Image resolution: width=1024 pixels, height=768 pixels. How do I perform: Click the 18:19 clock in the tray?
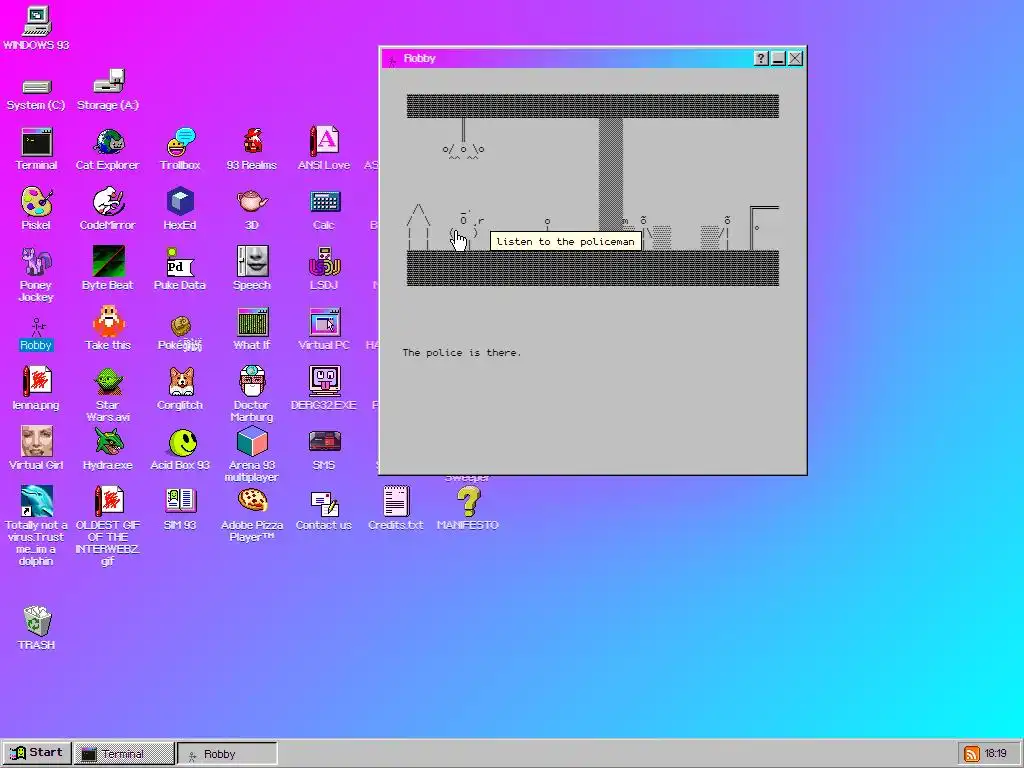pyautogui.click(x=996, y=754)
